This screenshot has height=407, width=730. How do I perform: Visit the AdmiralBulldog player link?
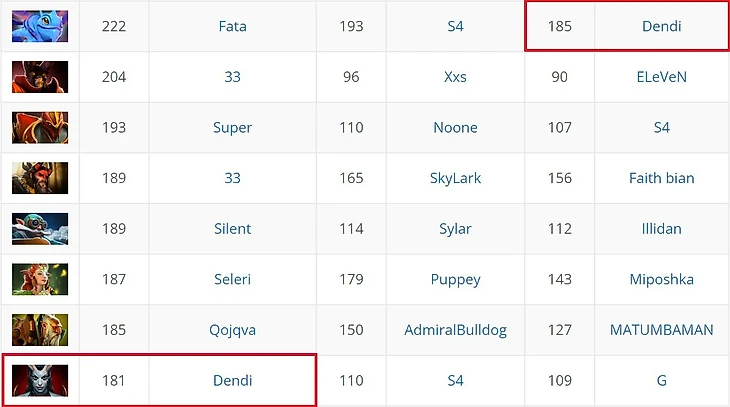pos(455,330)
